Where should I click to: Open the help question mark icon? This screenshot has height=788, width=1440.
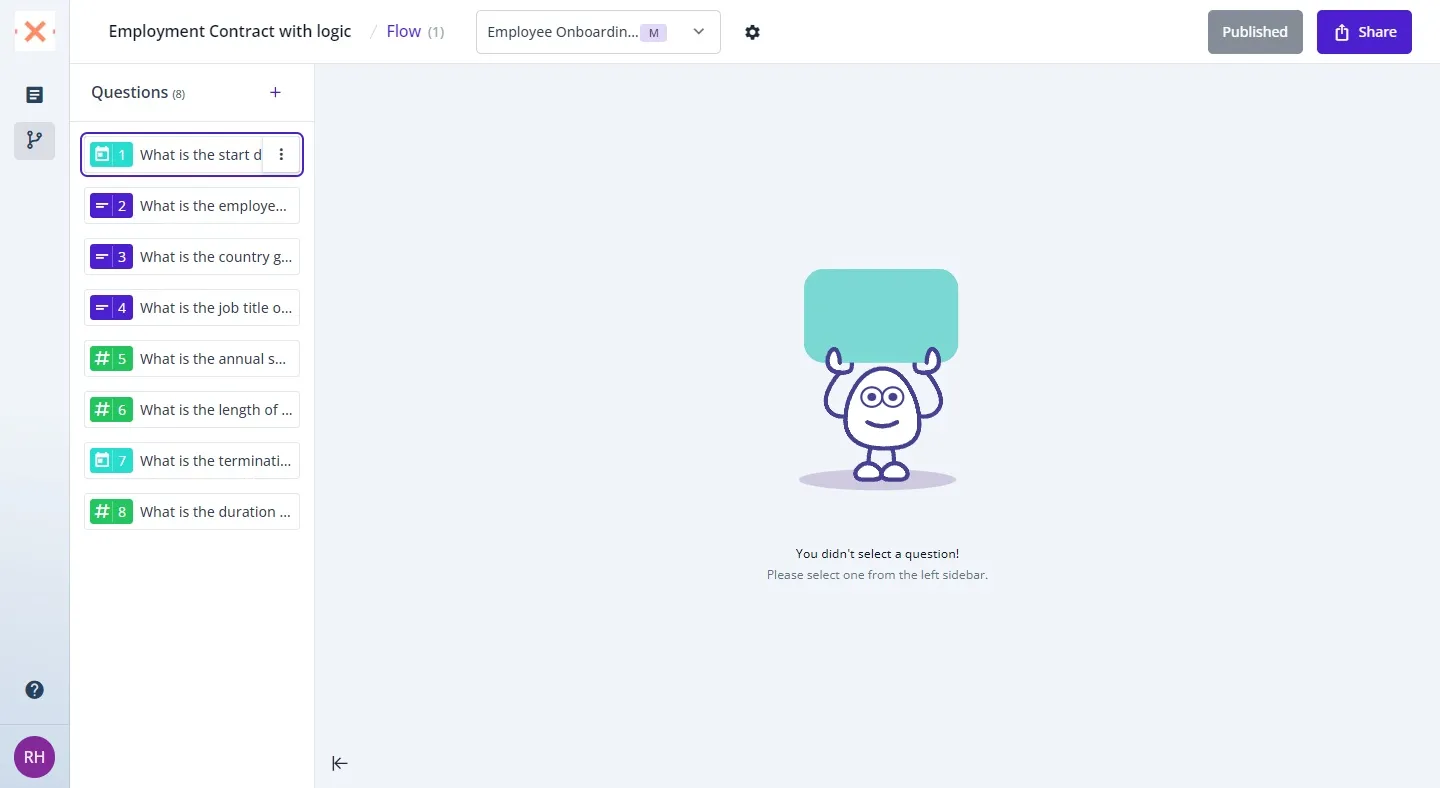click(x=34, y=690)
